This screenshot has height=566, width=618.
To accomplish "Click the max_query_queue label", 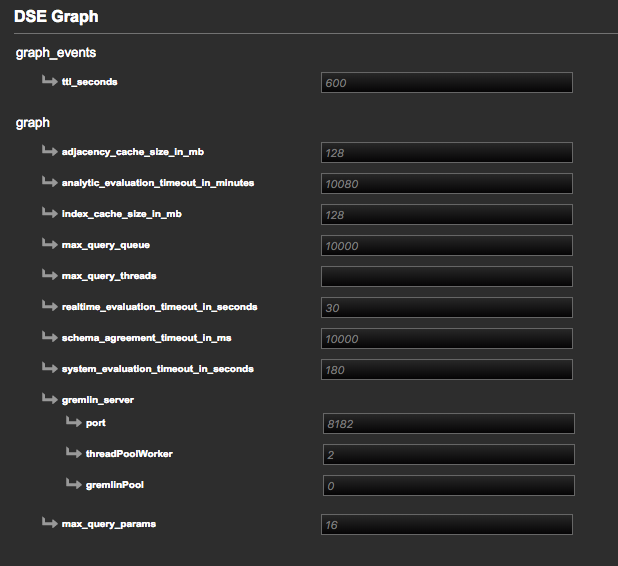I will (x=106, y=245).
